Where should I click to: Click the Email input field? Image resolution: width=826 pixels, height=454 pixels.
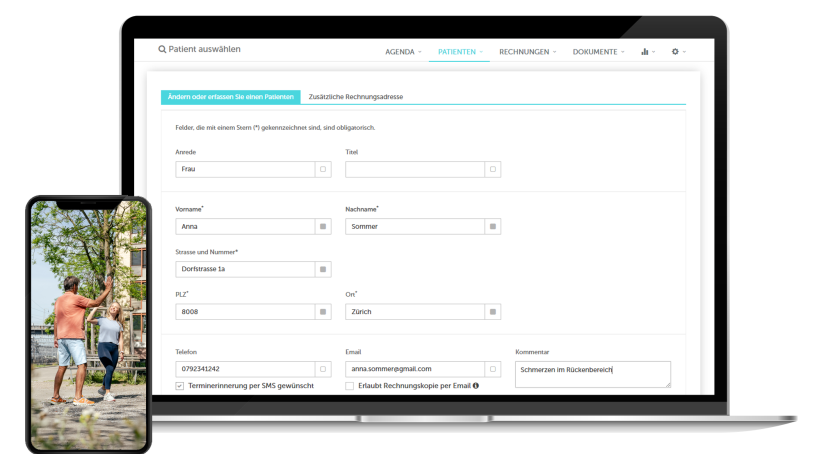(x=415, y=369)
